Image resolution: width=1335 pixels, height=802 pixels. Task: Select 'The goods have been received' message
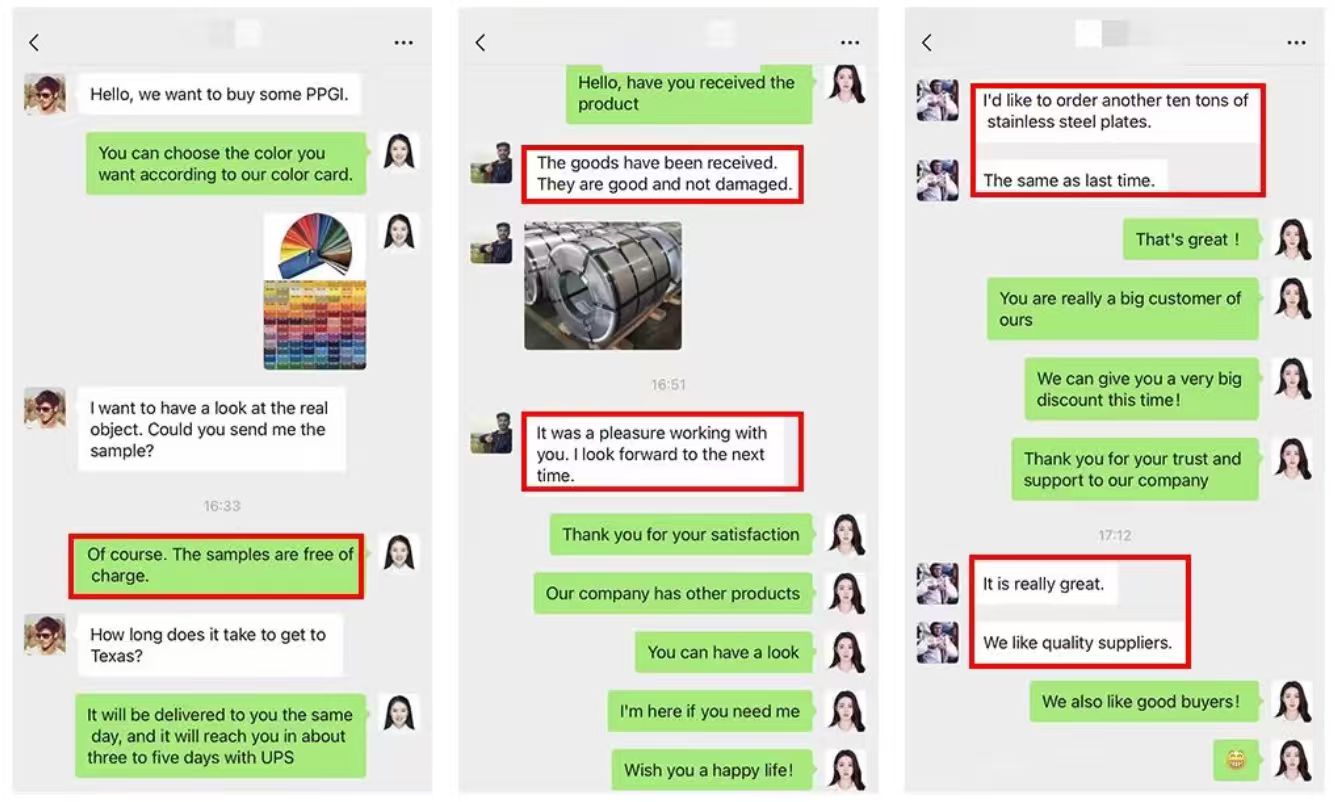click(x=662, y=174)
